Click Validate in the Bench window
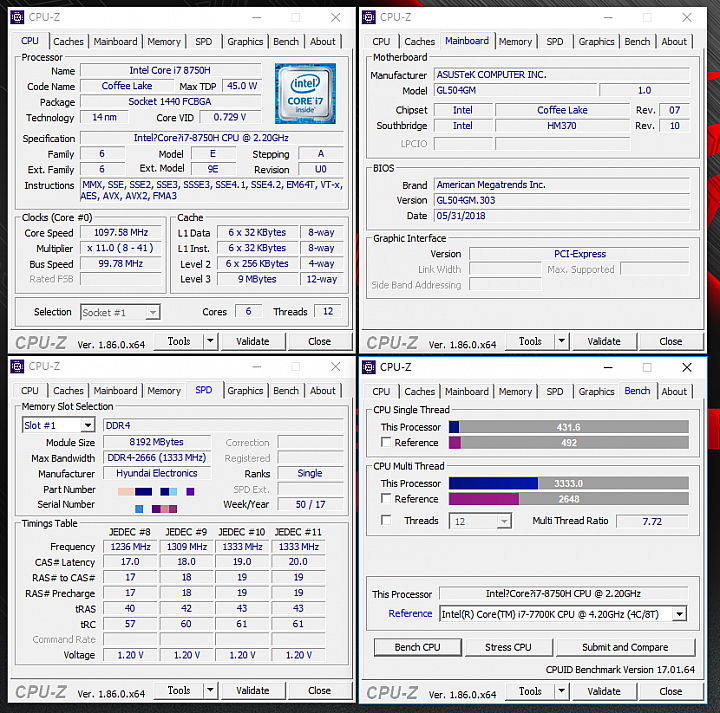This screenshot has height=713, width=720. pos(604,691)
